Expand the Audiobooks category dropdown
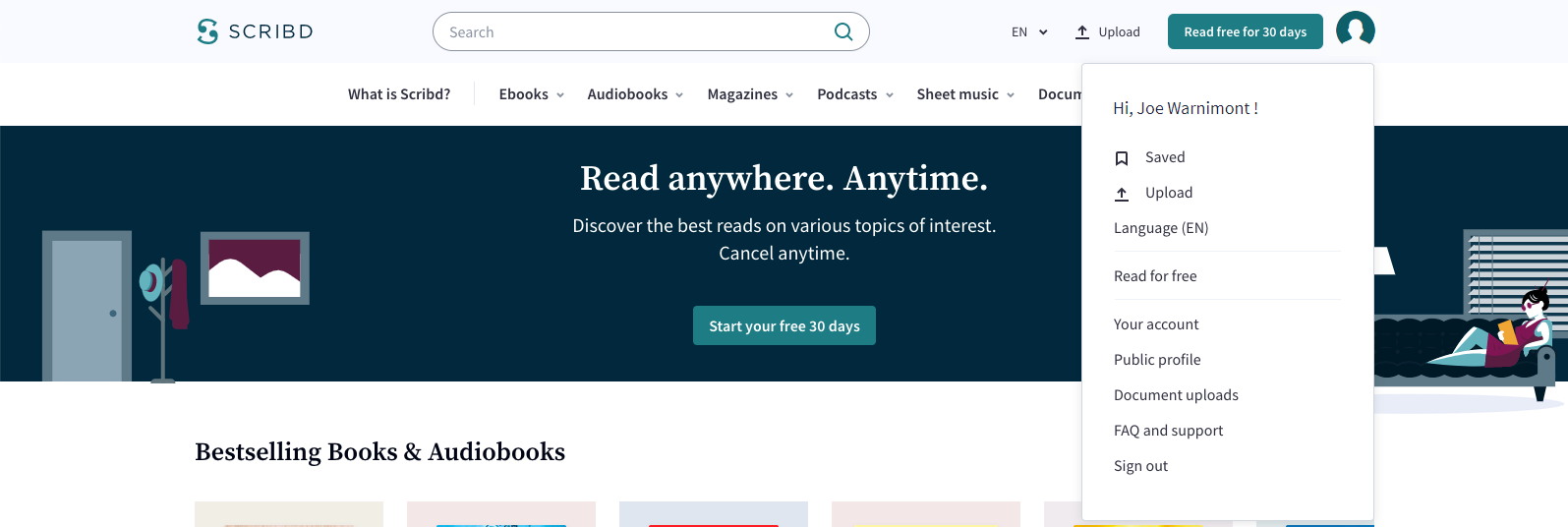This screenshot has height=527, width=1568. pyautogui.click(x=635, y=94)
